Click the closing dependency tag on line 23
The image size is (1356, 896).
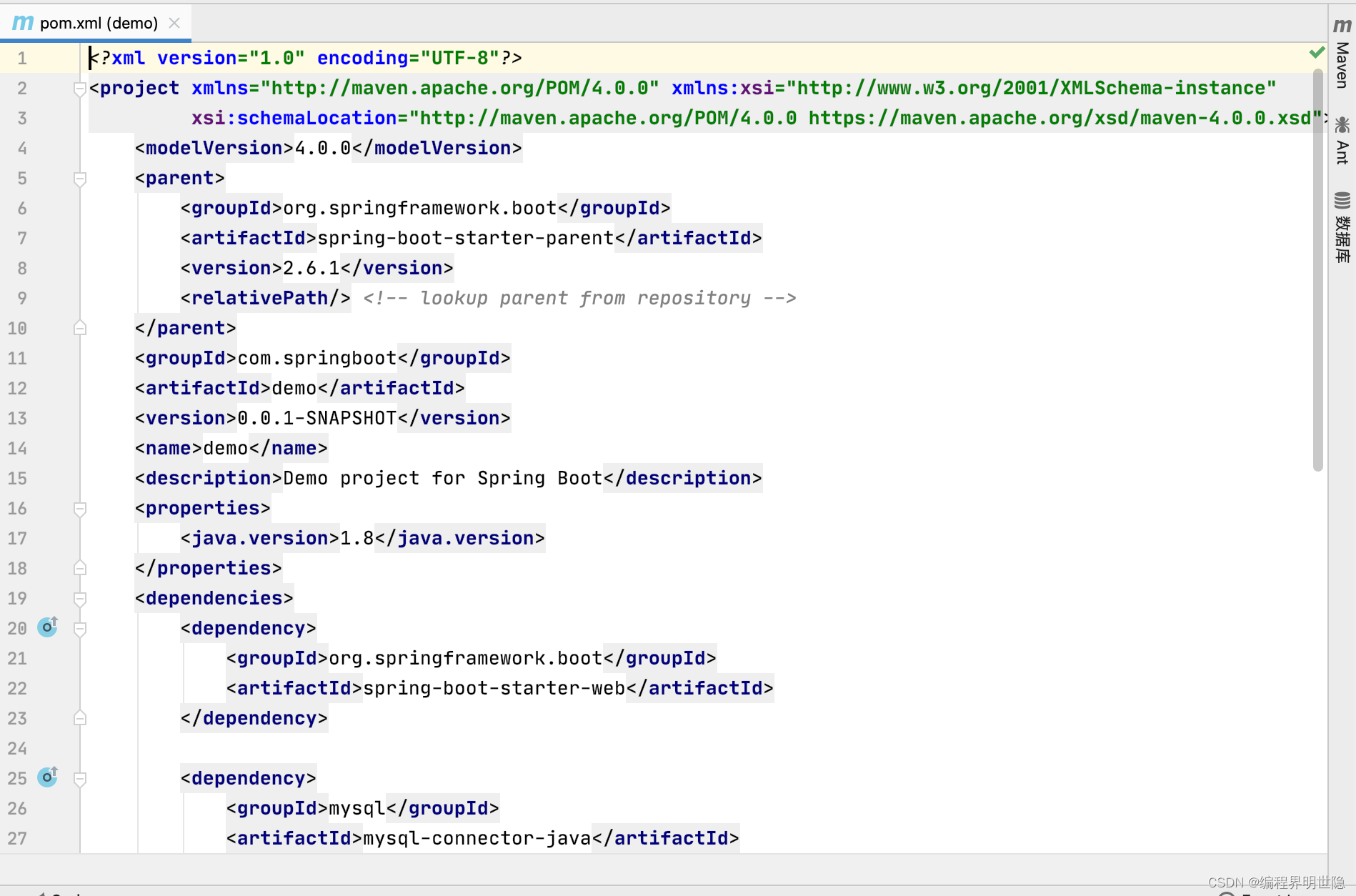coord(254,718)
